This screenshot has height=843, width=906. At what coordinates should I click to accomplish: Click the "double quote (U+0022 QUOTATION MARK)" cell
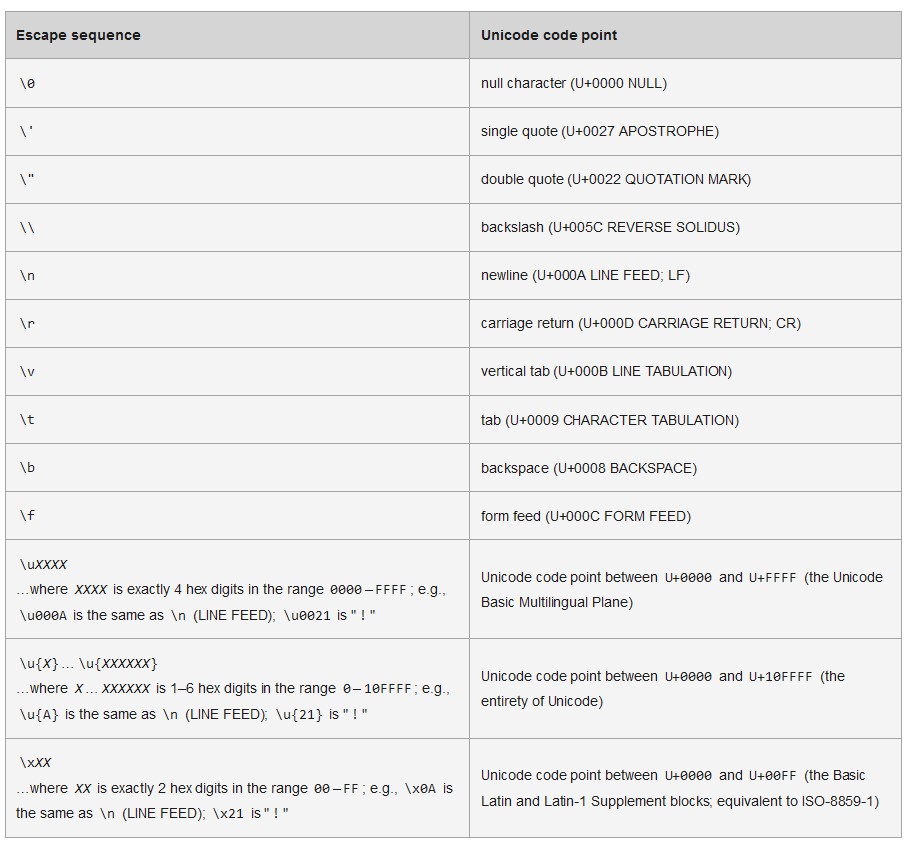[x=615, y=180]
